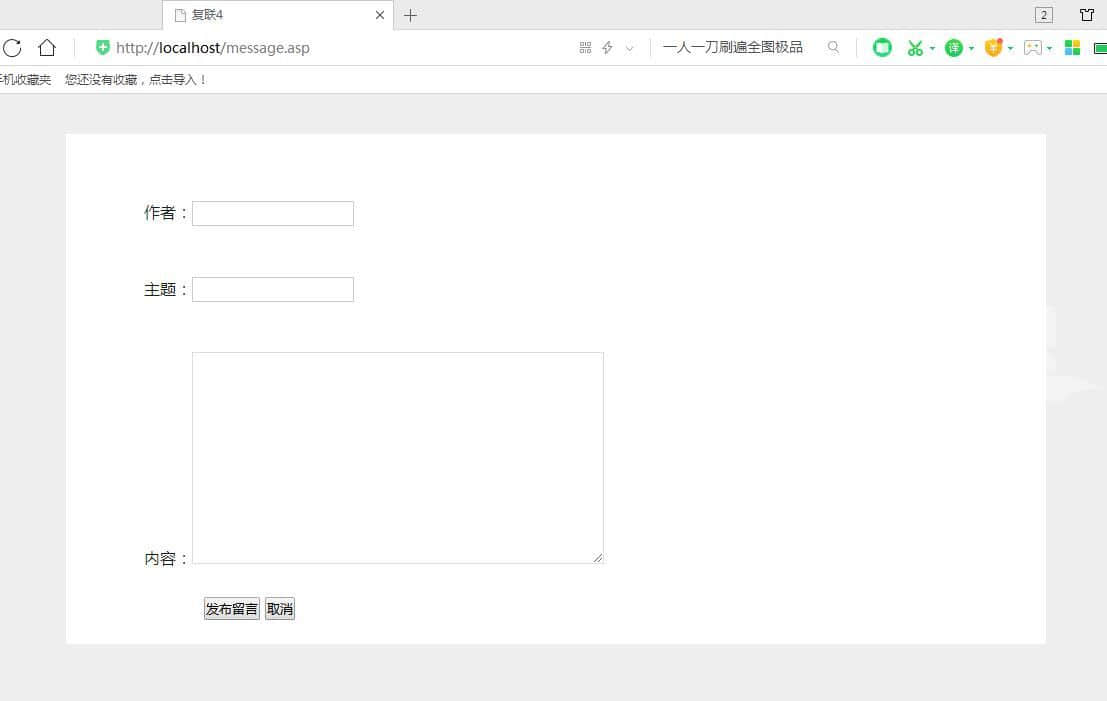Click the colorful four-square apps icon
This screenshot has height=701, width=1107.
tap(1072, 48)
